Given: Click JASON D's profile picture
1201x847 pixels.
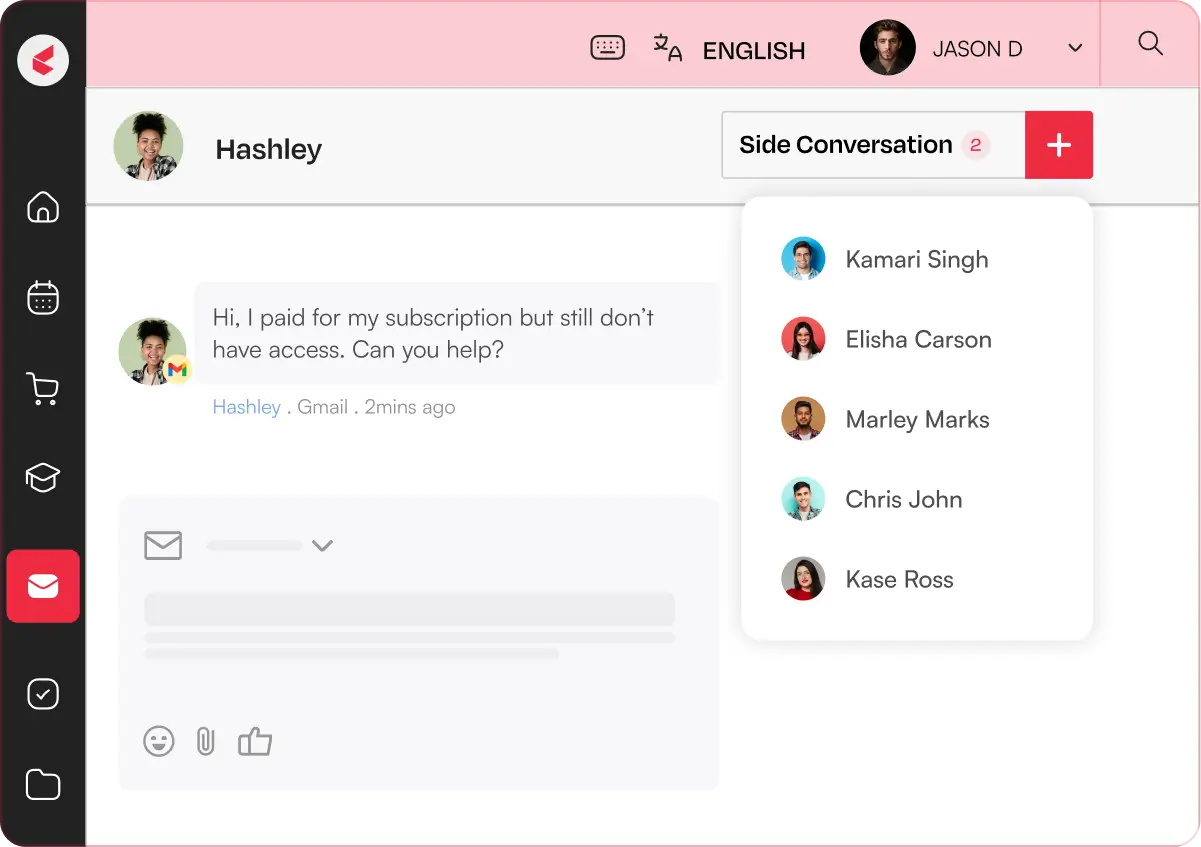Looking at the screenshot, I should (x=888, y=48).
